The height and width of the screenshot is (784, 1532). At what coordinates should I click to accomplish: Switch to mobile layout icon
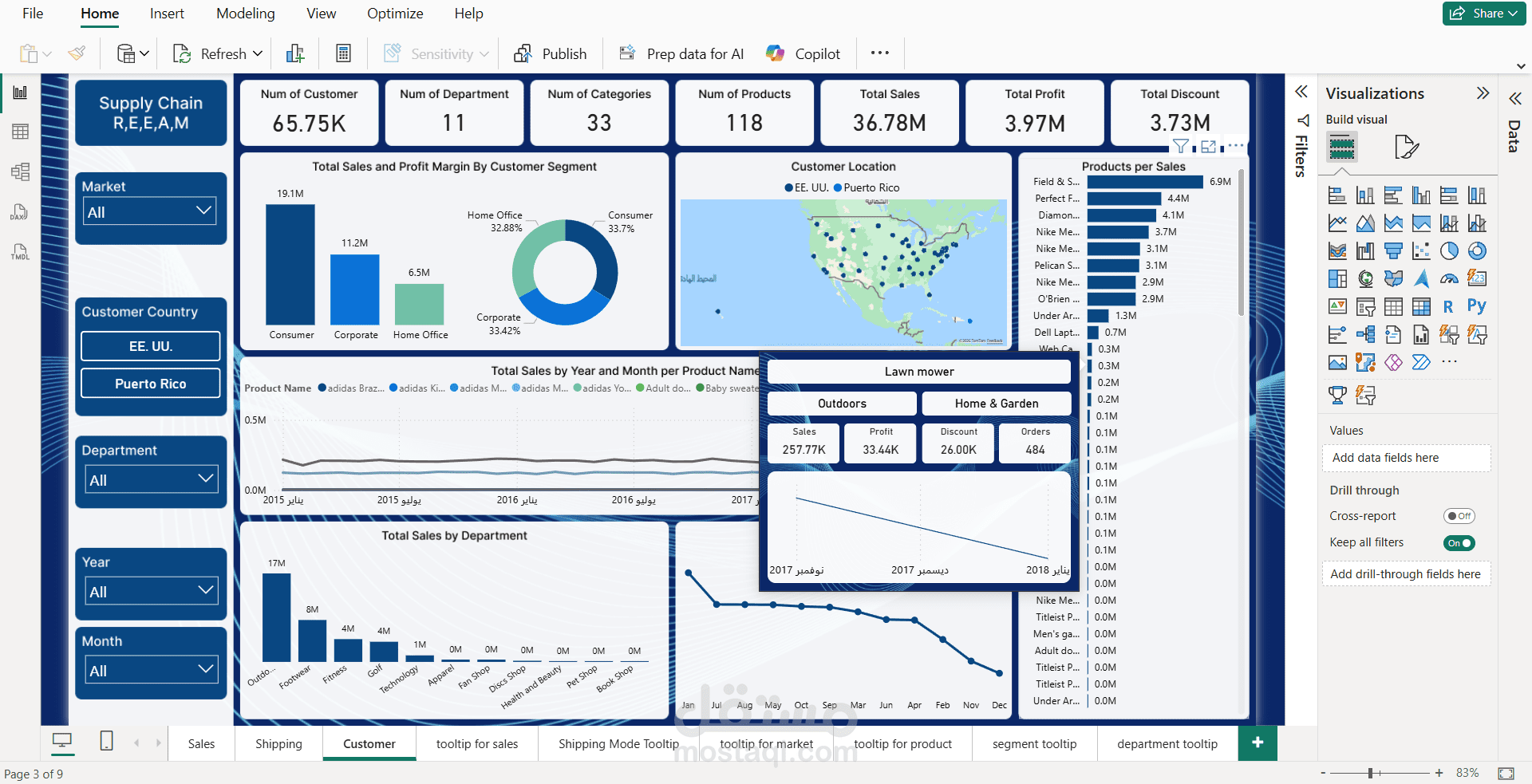106,741
